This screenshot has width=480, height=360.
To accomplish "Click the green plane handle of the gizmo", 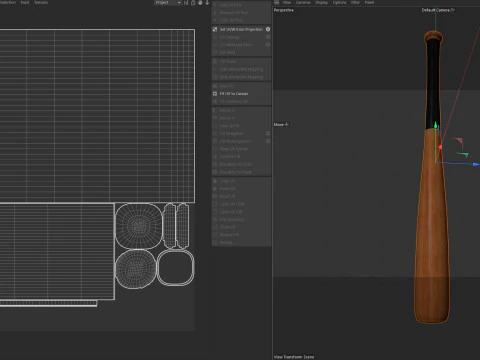I will pyautogui.click(x=463, y=154).
